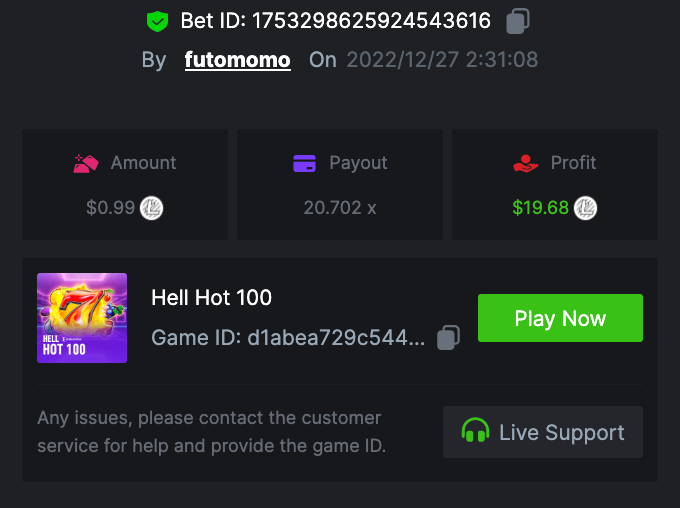Image resolution: width=680 pixels, height=508 pixels.
Task: Click the Litecoin coin beside $0.99
Action: [x=152, y=208]
